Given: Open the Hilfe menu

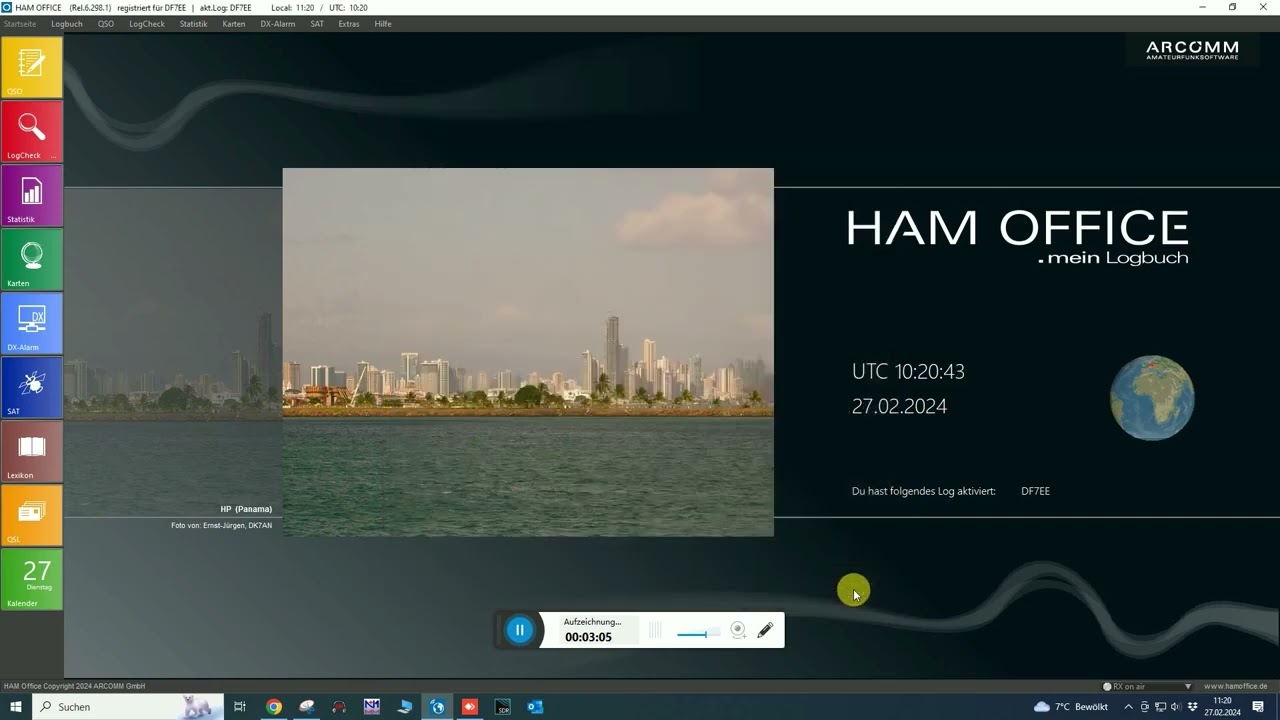Looking at the screenshot, I should point(383,24).
